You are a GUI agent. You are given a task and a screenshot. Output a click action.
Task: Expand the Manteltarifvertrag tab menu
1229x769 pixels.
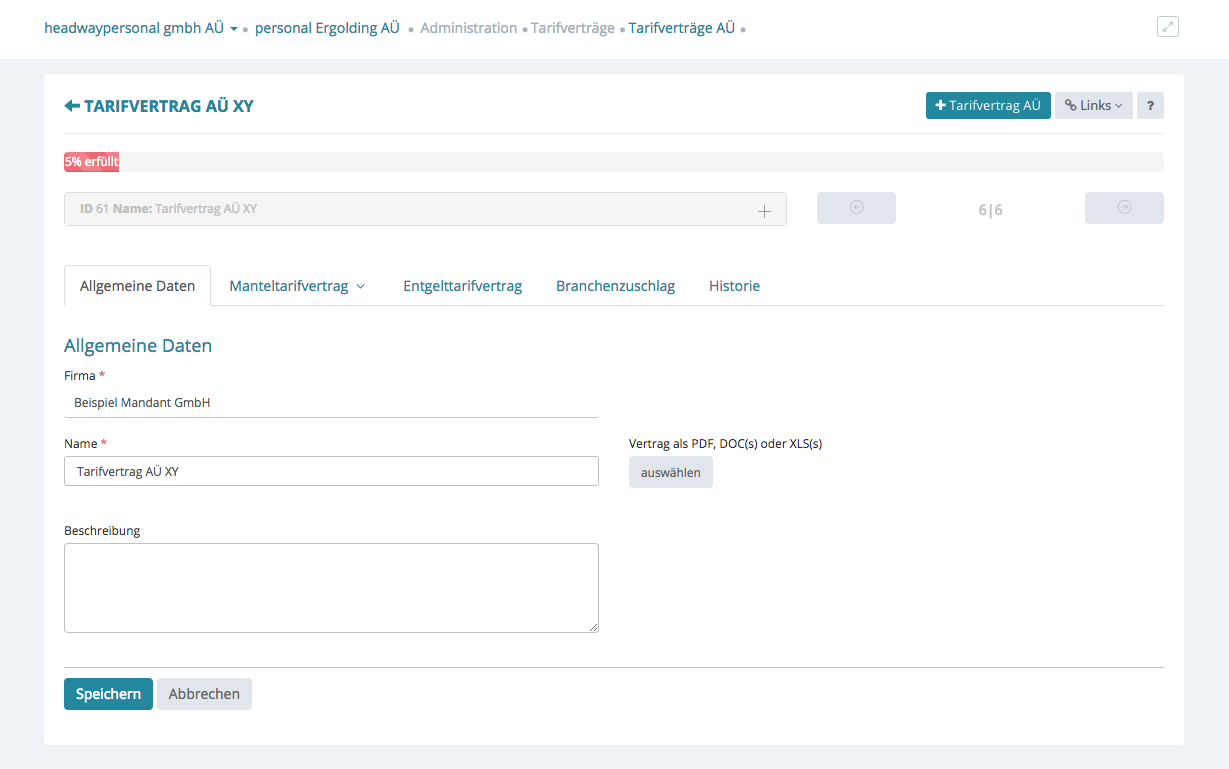click(297, 286)
